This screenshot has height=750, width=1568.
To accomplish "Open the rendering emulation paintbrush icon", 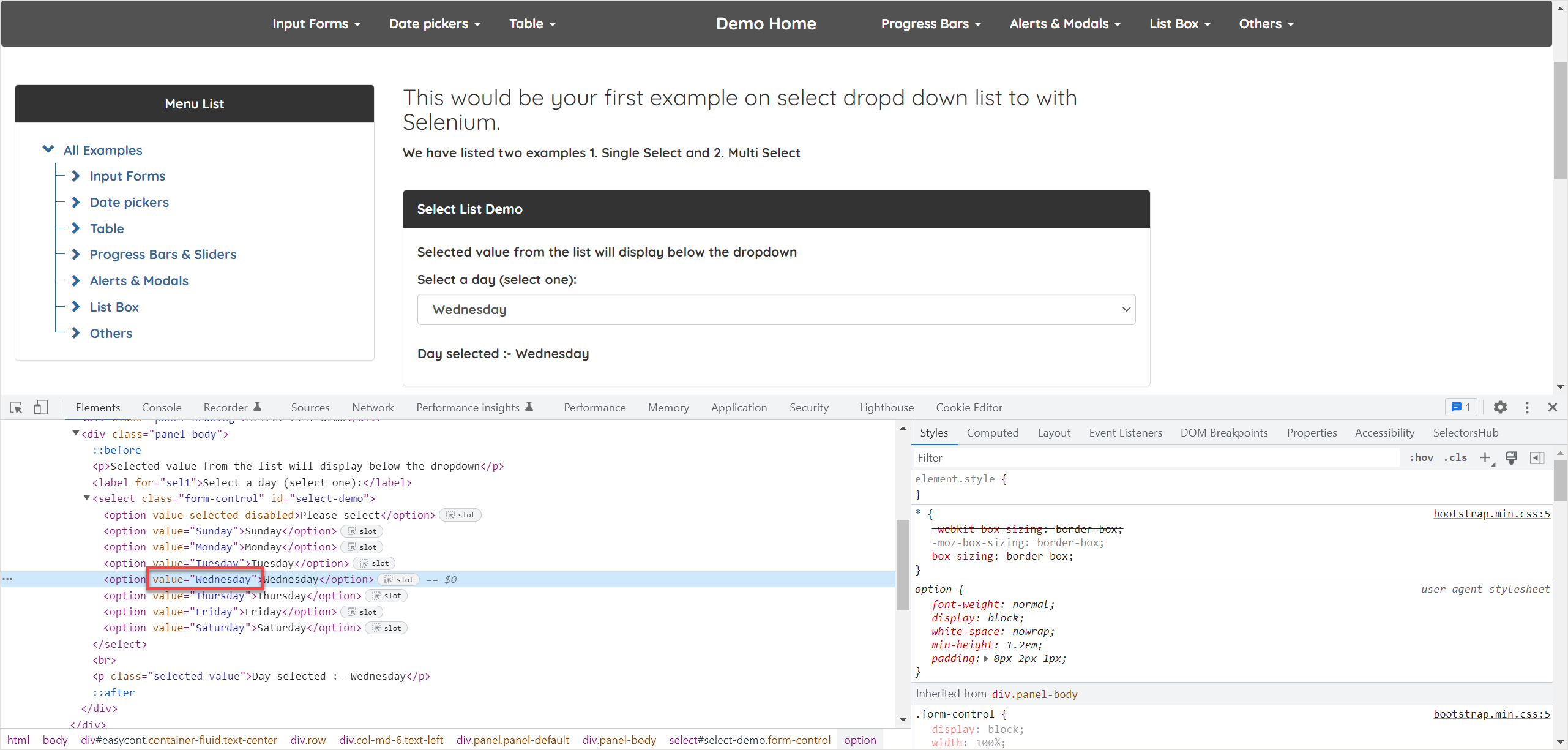I will point(1511,458).
